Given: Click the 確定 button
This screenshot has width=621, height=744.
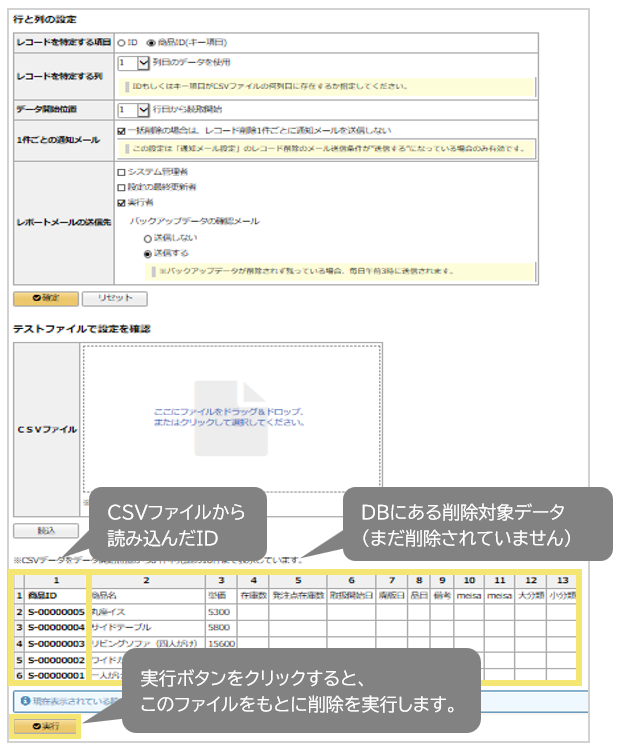Looking at the screenshot, I should tap(45, 298).
